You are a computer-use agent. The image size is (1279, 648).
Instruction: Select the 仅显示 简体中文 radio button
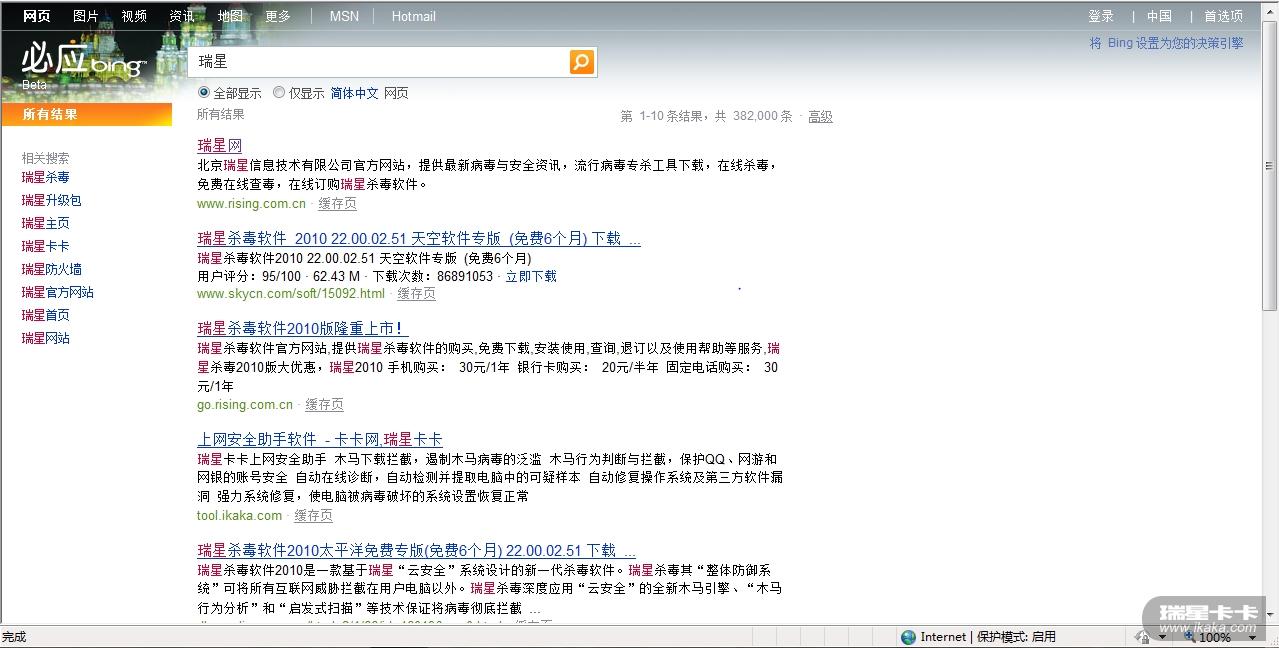pos(279,93)
